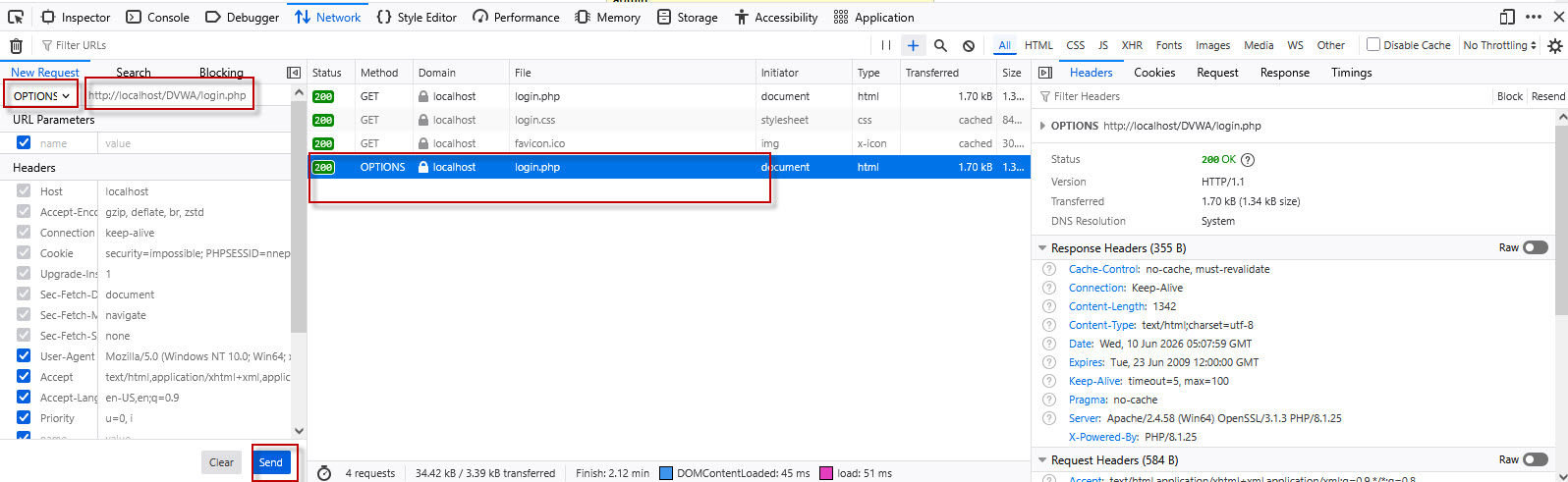
Task: Toggle Raw for Response Headers
Action: tap(1535, 247)
